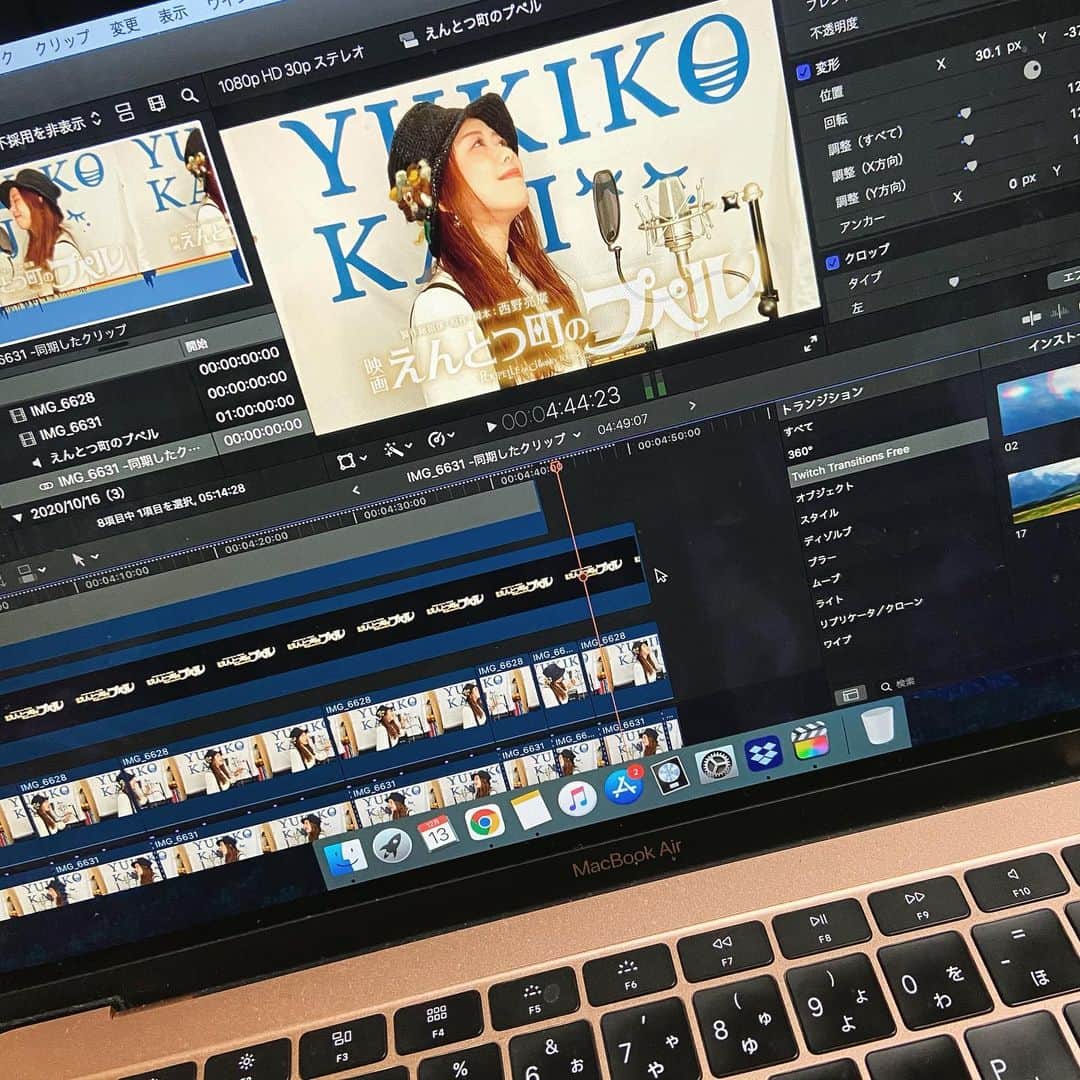This screenshot has height=1080, width=1080.
Task: Click the 調整(Y方向) slider handle
Action: coord(970,166)
